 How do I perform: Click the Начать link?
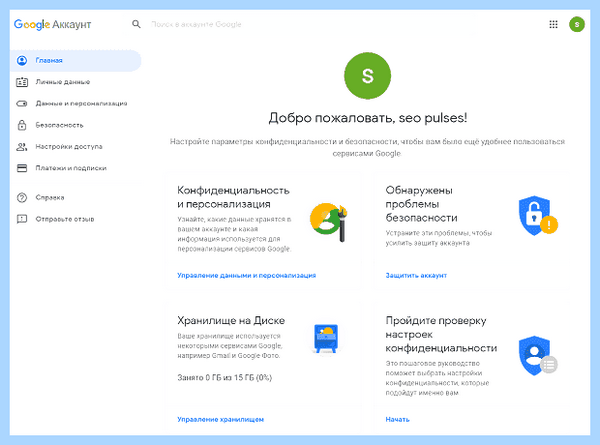(x=397, y=419)
